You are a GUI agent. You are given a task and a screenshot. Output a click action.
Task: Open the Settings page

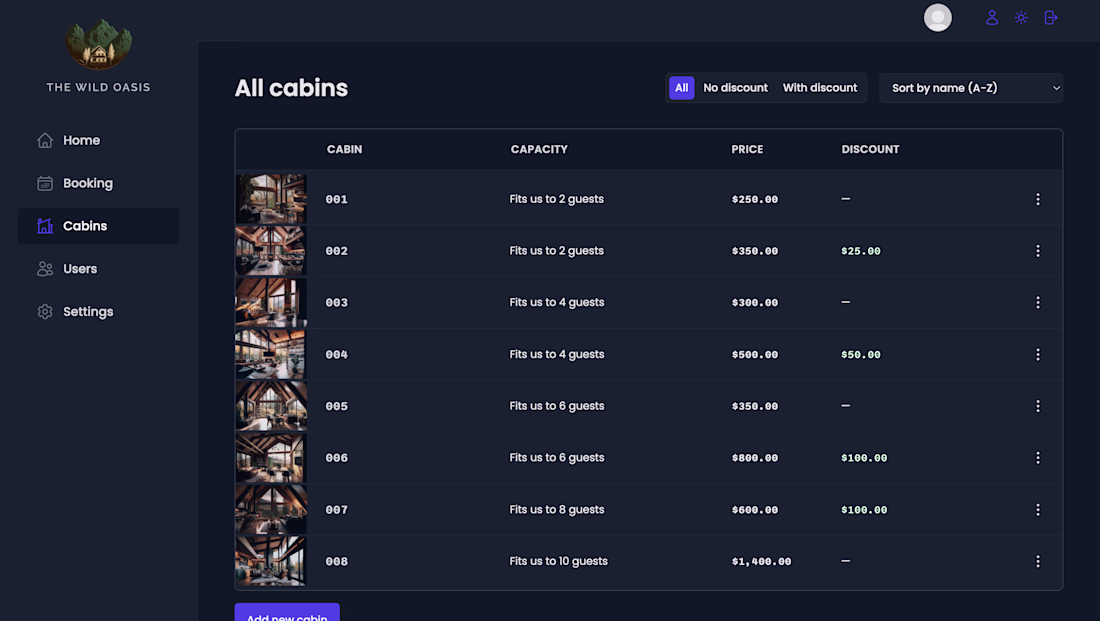(x=98, y=312)
